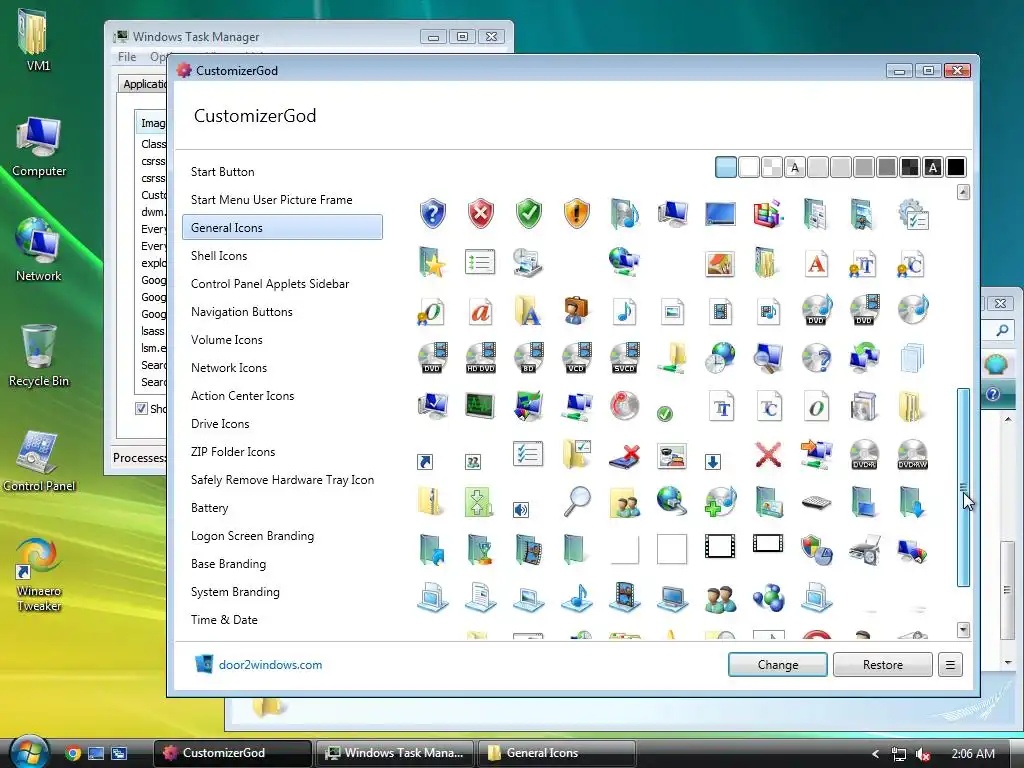
Task: Click the Change button
Action: 778,665
